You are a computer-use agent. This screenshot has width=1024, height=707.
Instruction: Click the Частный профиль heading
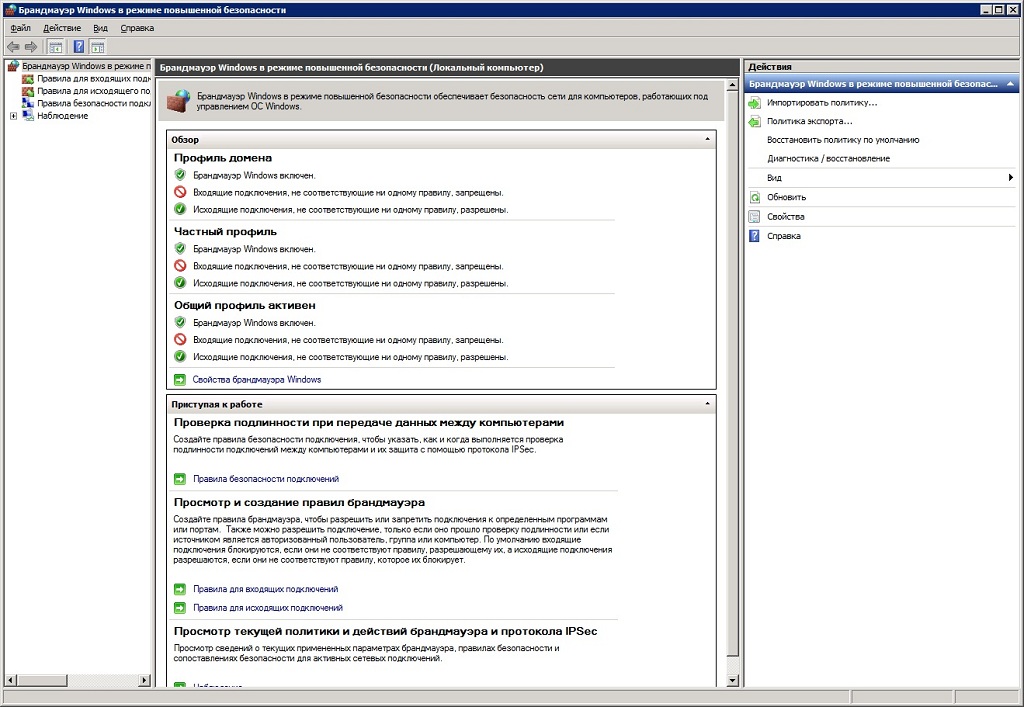pos(225,232)
